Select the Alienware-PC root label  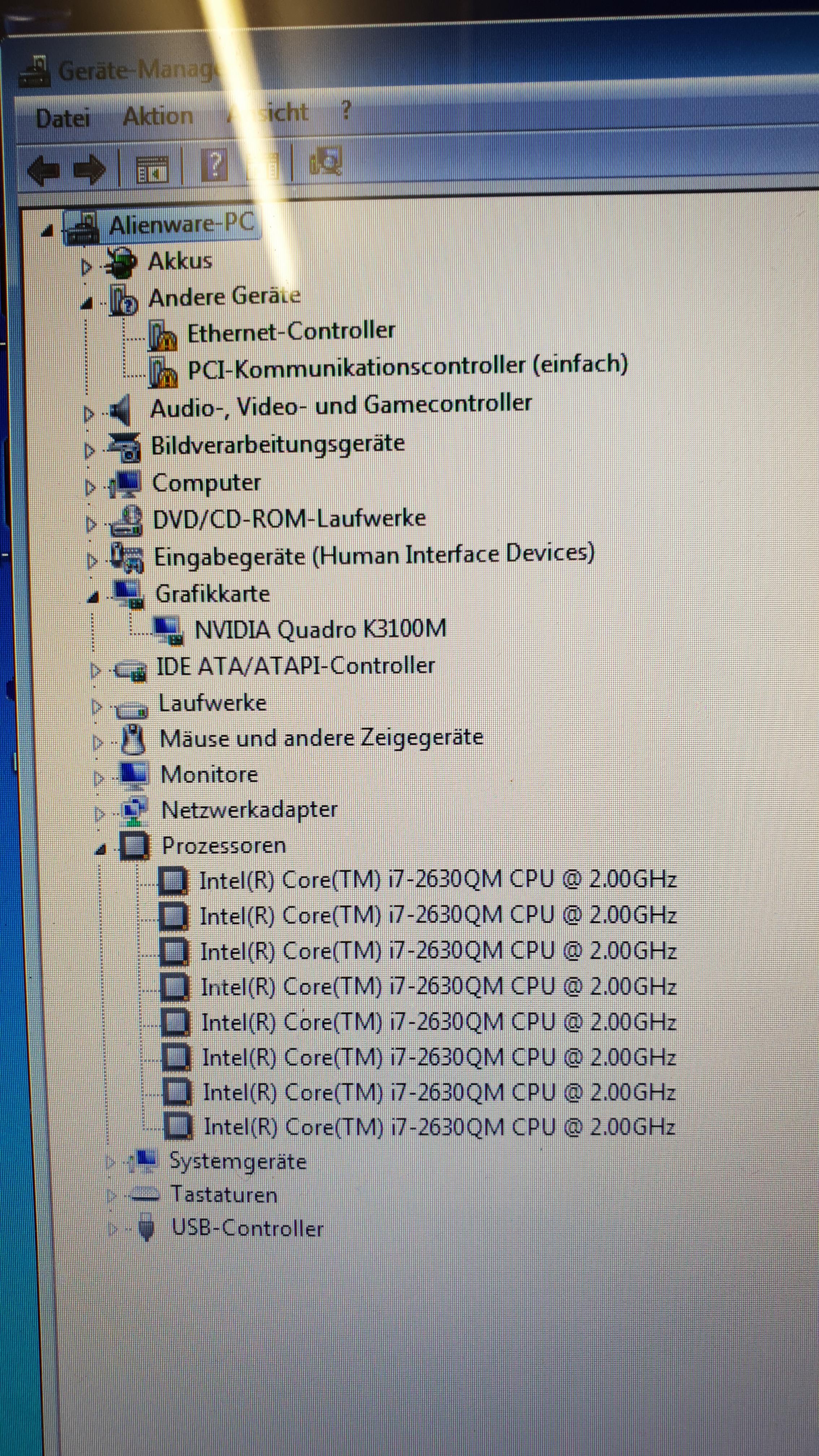tap(182, 224)
